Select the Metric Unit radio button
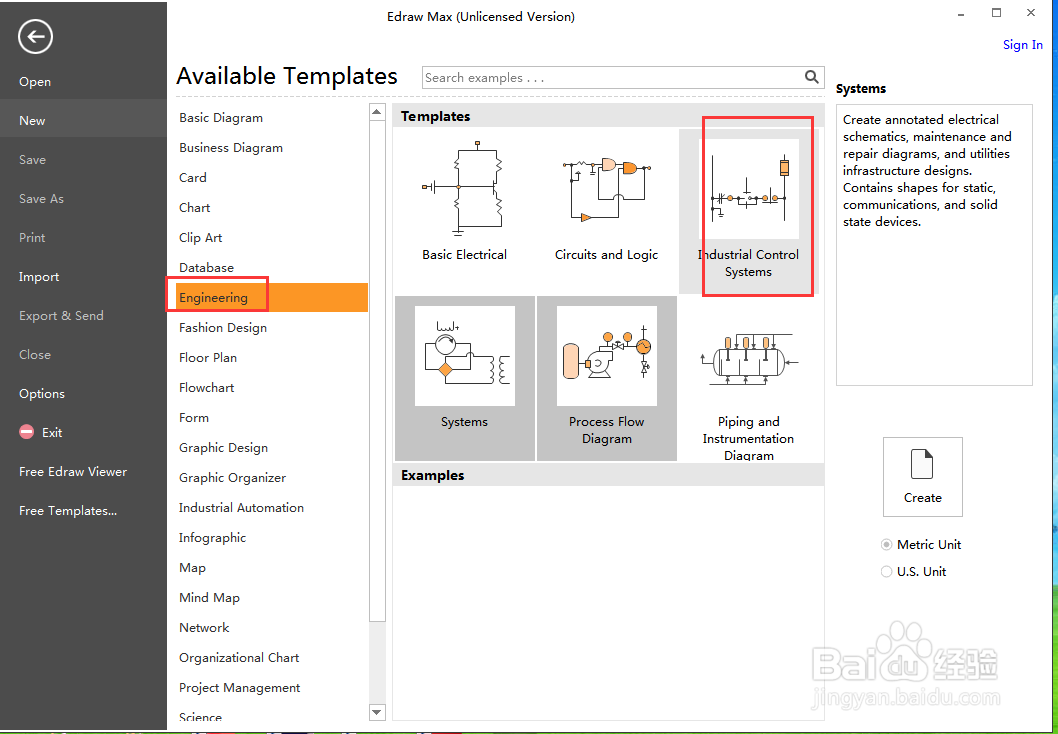The image size is (1058, 734). click(887, 544)
